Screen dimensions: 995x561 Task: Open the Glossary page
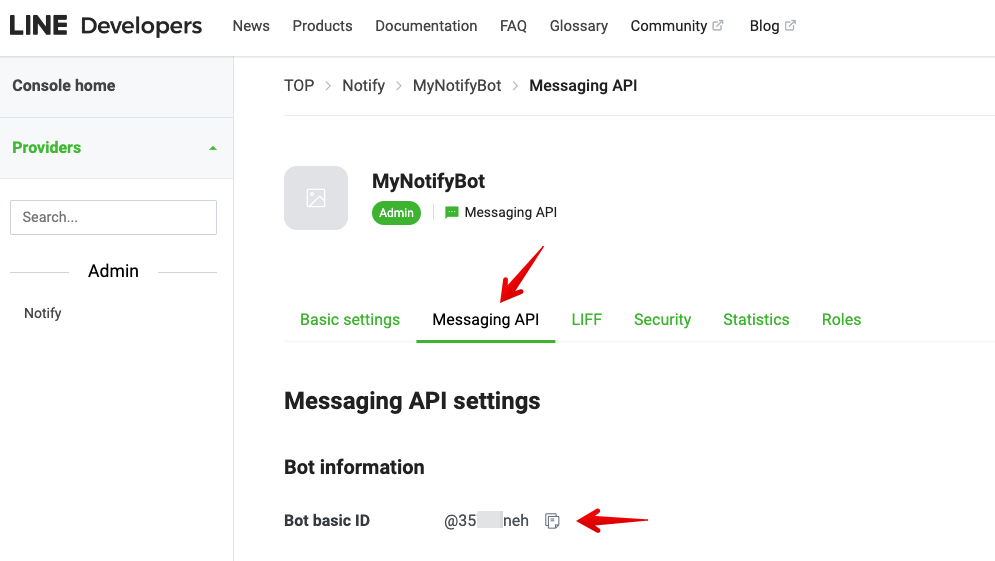579,26
